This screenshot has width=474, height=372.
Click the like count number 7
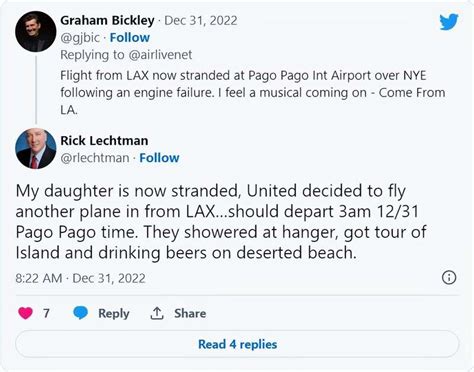46,313
